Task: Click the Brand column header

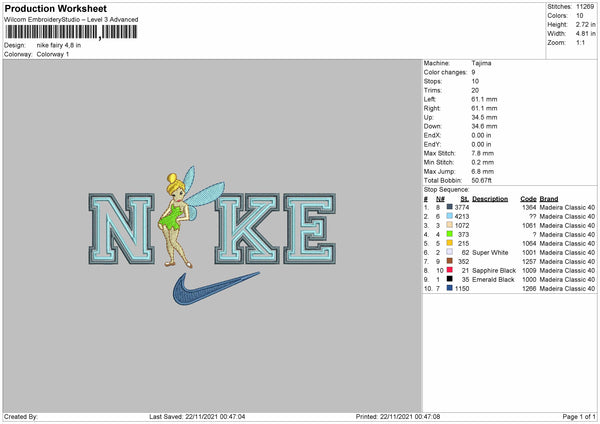Action: pos(549,199)
